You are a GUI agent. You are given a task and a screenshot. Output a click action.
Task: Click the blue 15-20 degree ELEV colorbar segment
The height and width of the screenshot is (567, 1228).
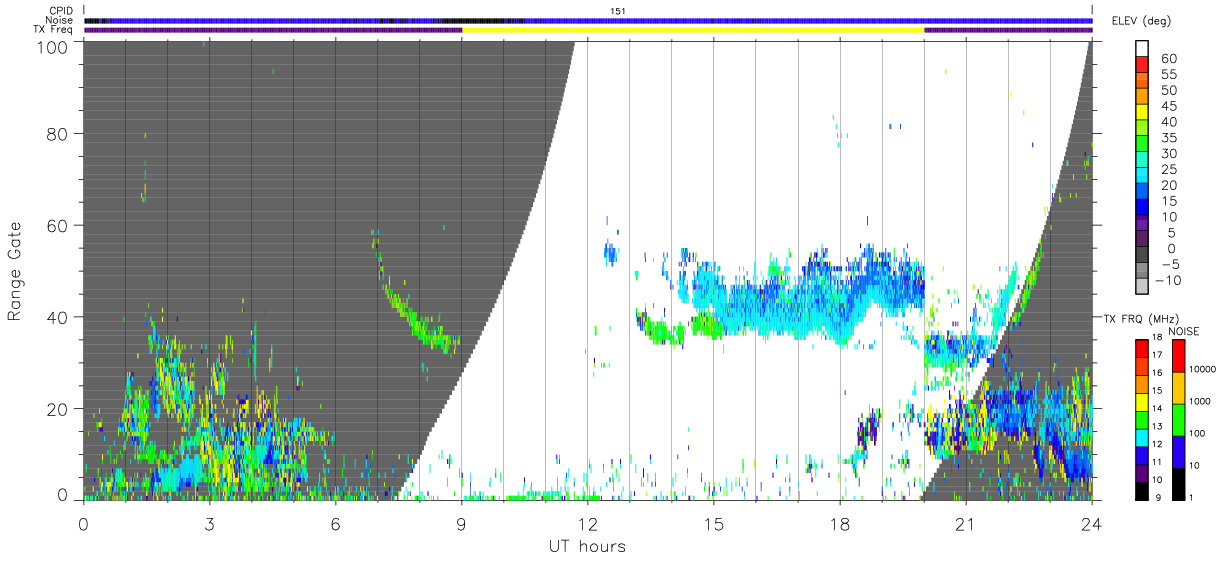pos(1142,192)
